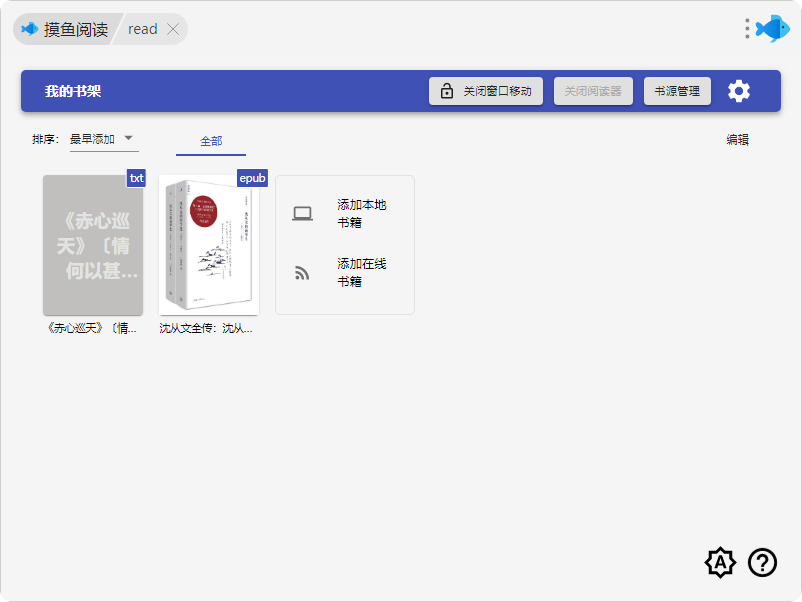Click 添加在线书籍 text

pyautogui.click(x=362, y=273)
